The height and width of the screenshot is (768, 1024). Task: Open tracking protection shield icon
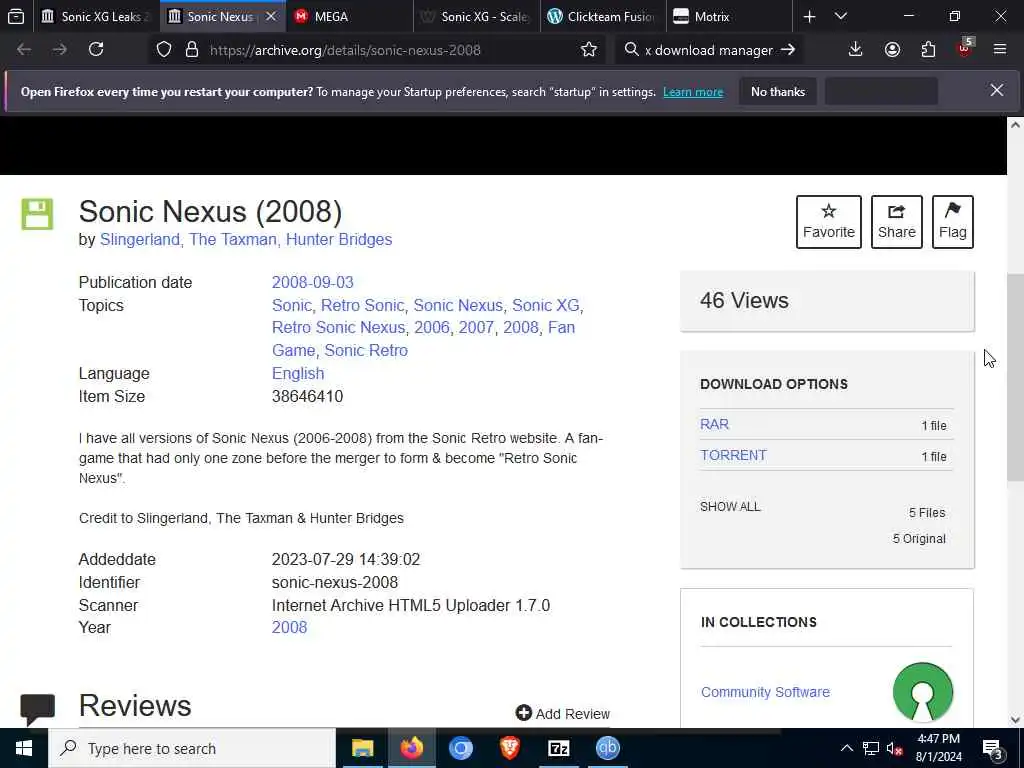click(164, 50)
